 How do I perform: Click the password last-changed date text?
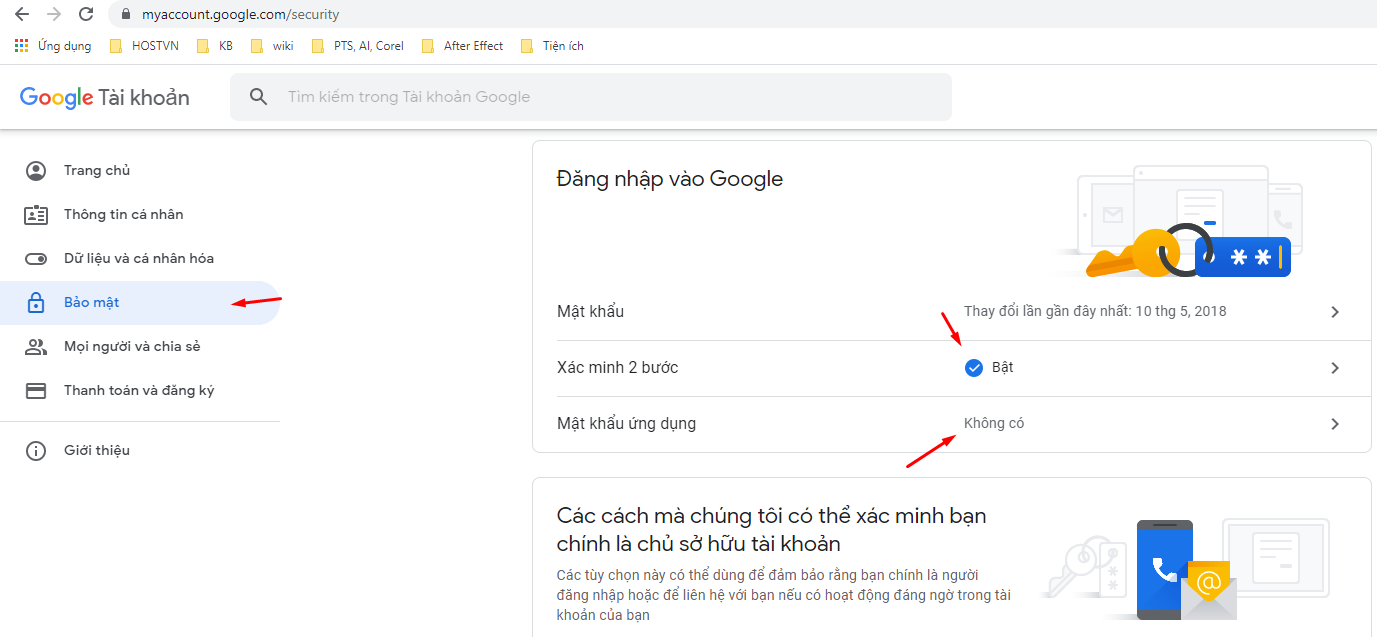point(1095,312)
